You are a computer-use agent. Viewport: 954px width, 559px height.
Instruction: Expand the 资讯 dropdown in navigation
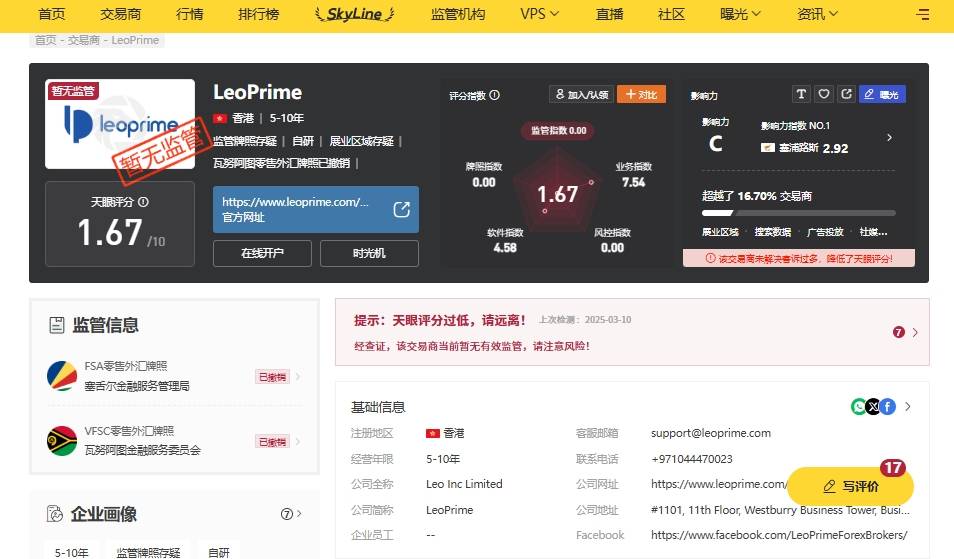click(x=817, y=13)
